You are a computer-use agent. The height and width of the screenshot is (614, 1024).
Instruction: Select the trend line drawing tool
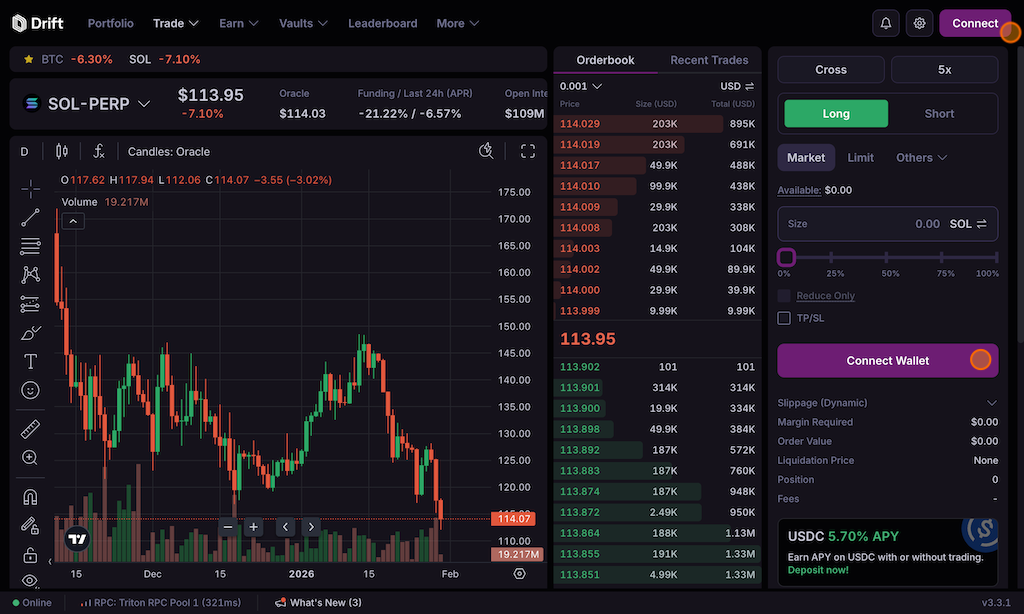[30, 216]
